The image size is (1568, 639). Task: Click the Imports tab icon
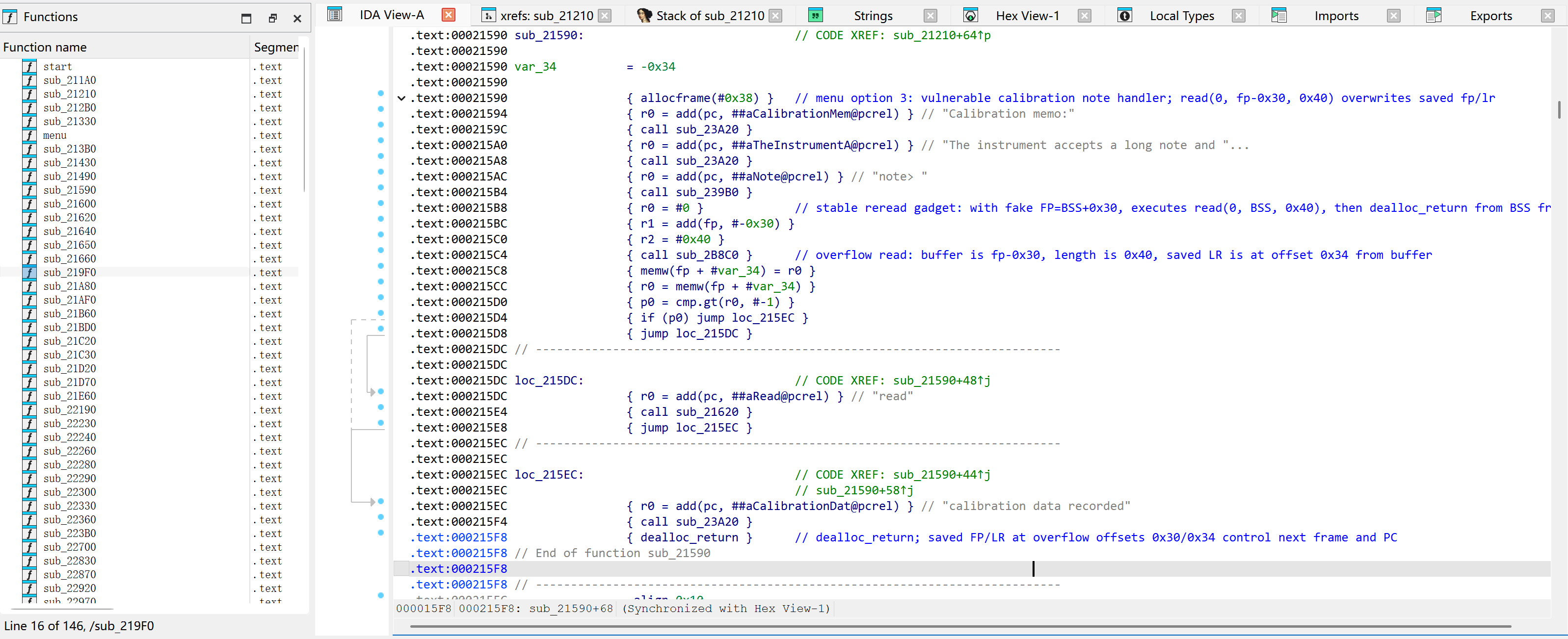(1279, 16)
